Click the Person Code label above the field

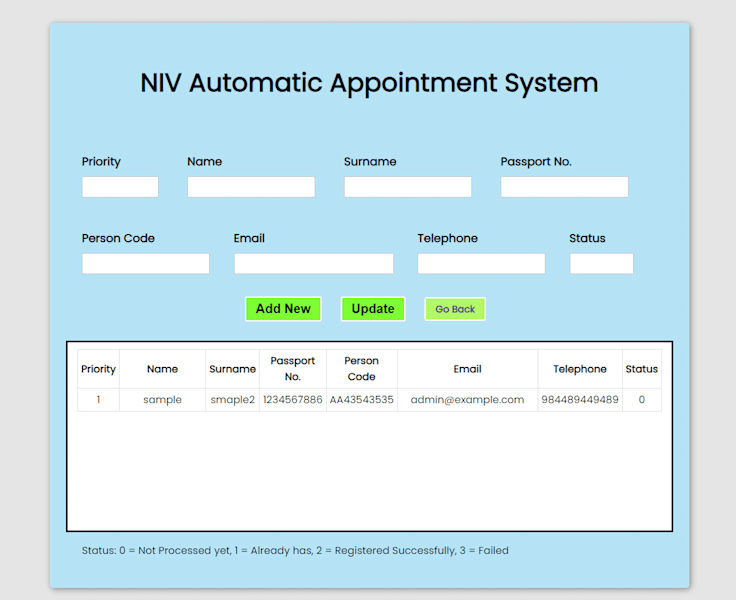point(118,238)
